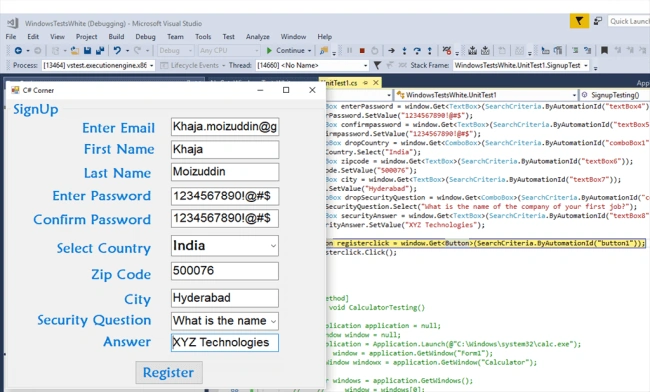Open the Continue button's dropdown arrow
650x392 pixels.
309,51
